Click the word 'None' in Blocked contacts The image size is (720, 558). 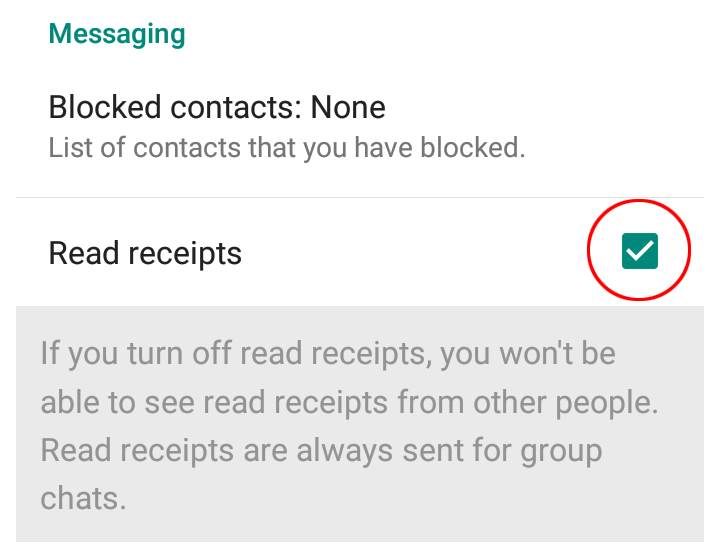tap(348, 107)
